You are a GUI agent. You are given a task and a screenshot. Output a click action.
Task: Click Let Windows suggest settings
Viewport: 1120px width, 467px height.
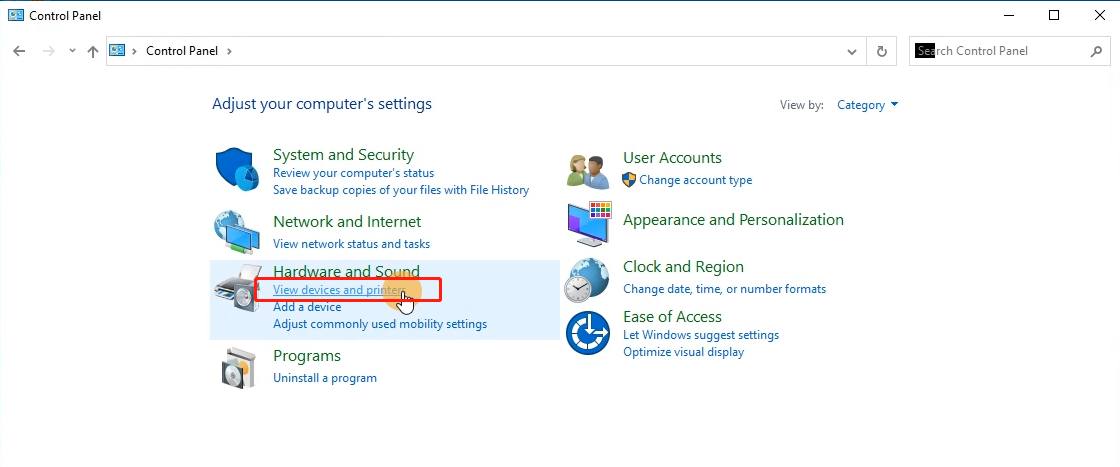pyautogui.click(x=701, y=335)
